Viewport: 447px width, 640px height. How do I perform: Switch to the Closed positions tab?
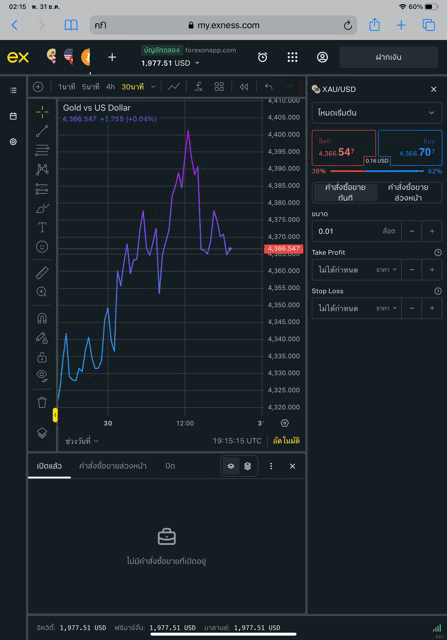coord(170,466)
